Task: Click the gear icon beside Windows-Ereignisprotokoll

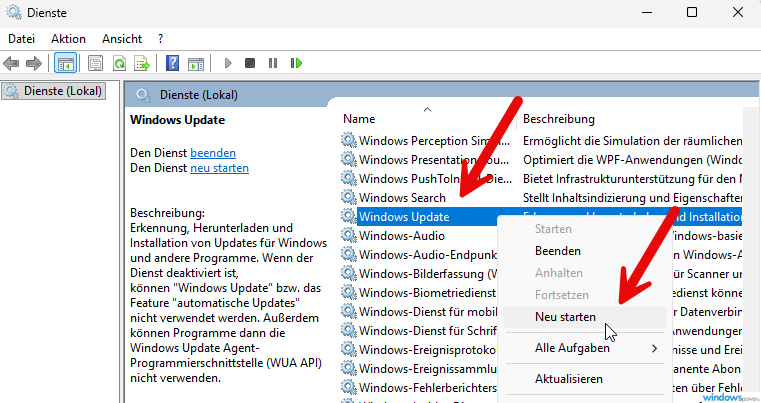Action: 348,349
